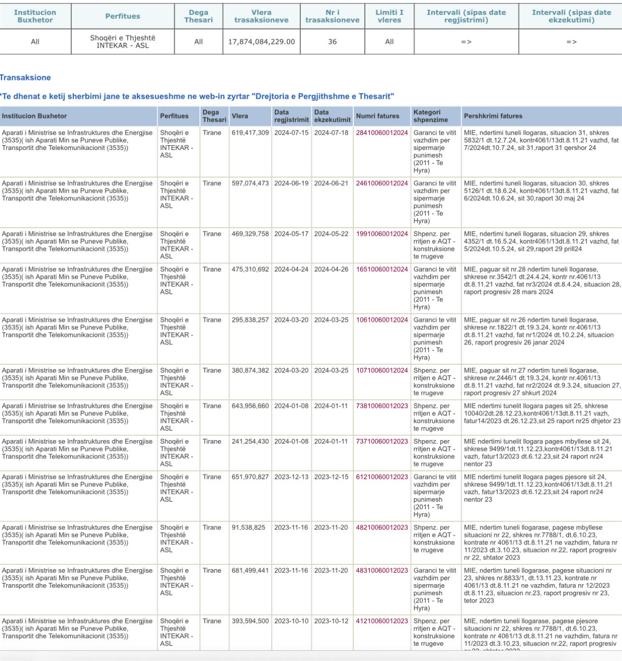Screen dimensions: 622x661
Task: Open invoice number 48310060012023
Action: click(382, 569)
